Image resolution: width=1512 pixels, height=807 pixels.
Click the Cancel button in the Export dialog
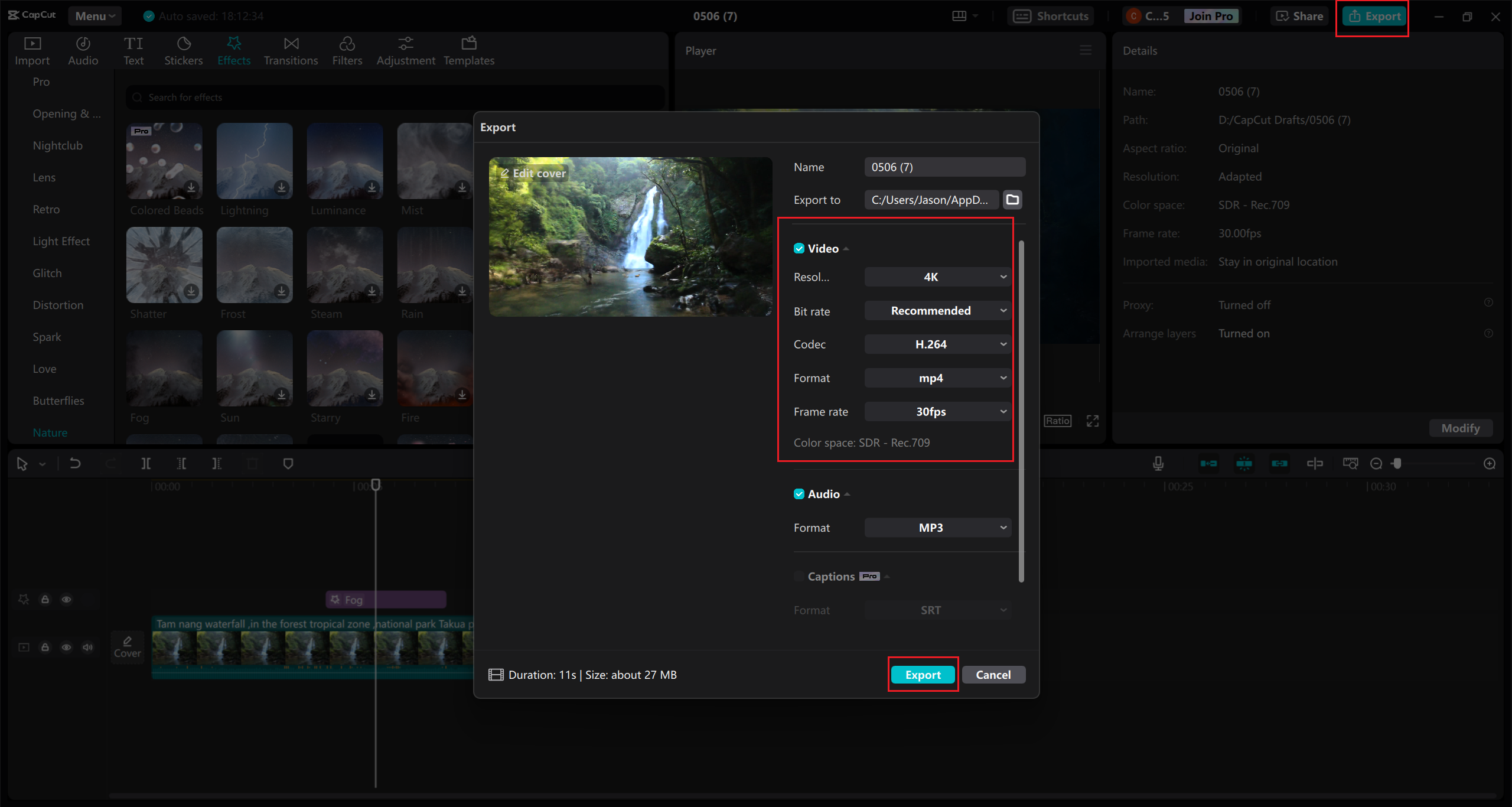tap(993, 675)
